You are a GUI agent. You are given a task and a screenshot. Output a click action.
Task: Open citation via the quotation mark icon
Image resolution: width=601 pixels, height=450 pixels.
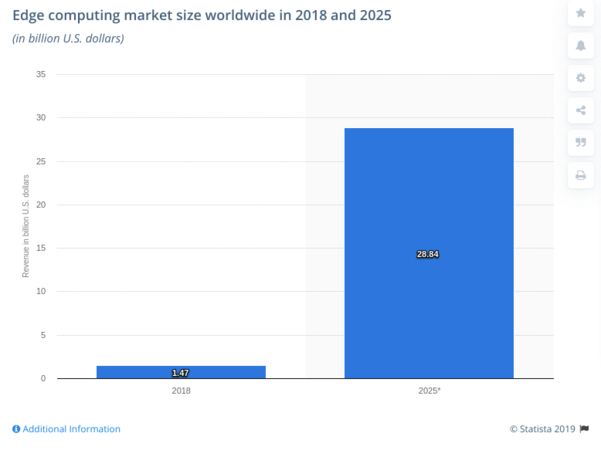pyautogui.click(x=580, y=143)
